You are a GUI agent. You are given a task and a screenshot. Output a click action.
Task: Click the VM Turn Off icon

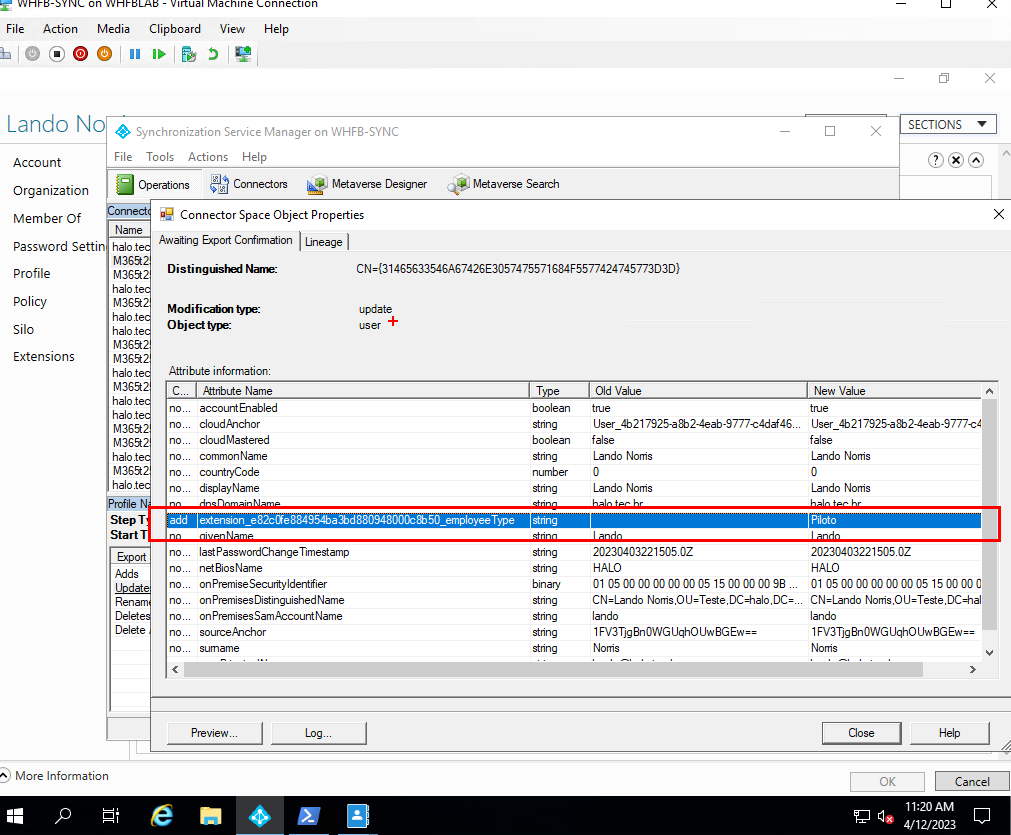point(57,54)
